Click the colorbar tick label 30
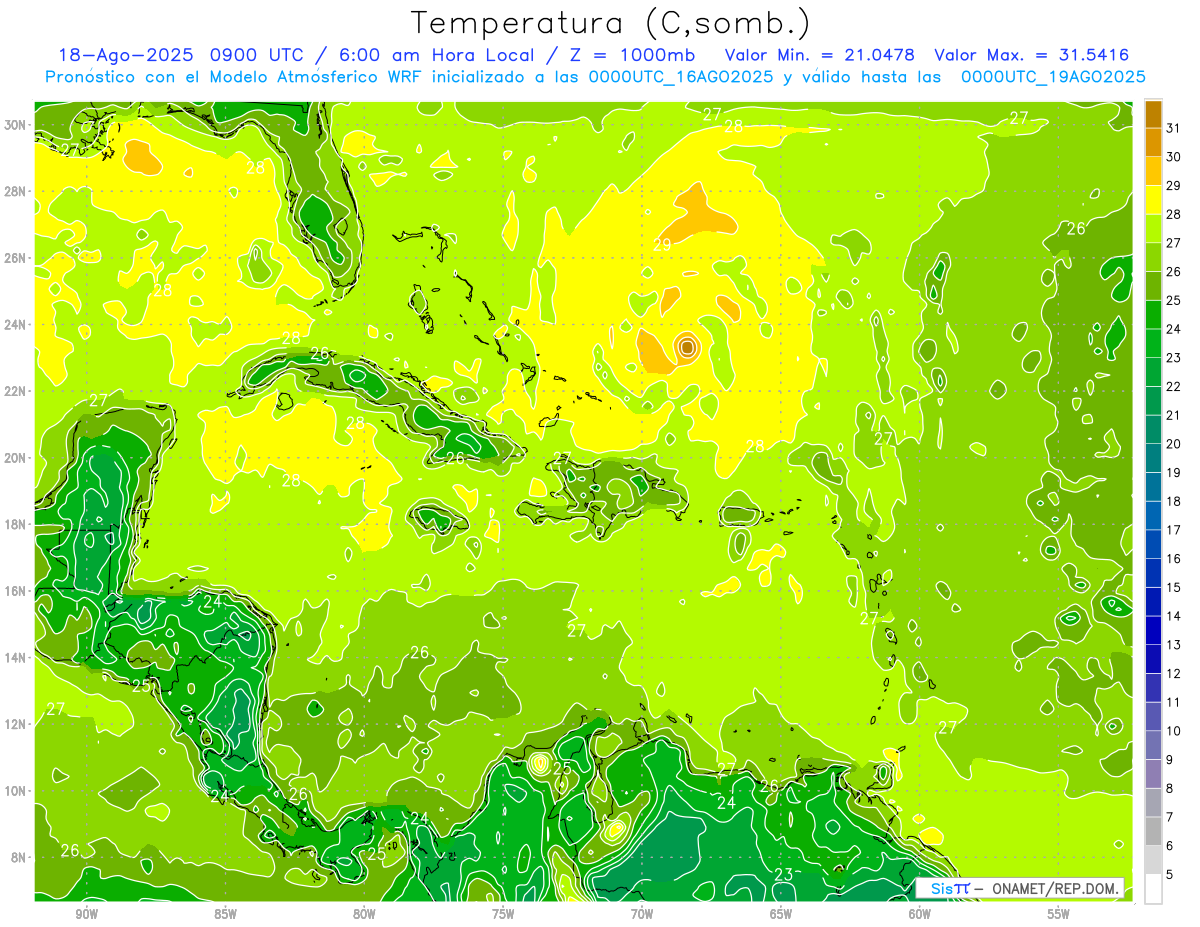The image size is (1200, 927). (1174, 156)
